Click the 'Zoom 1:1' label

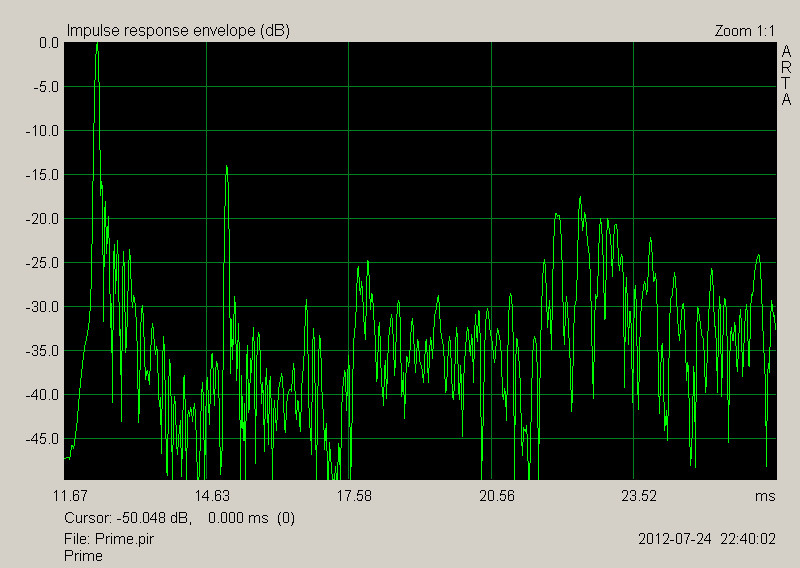tap(744, 31)
